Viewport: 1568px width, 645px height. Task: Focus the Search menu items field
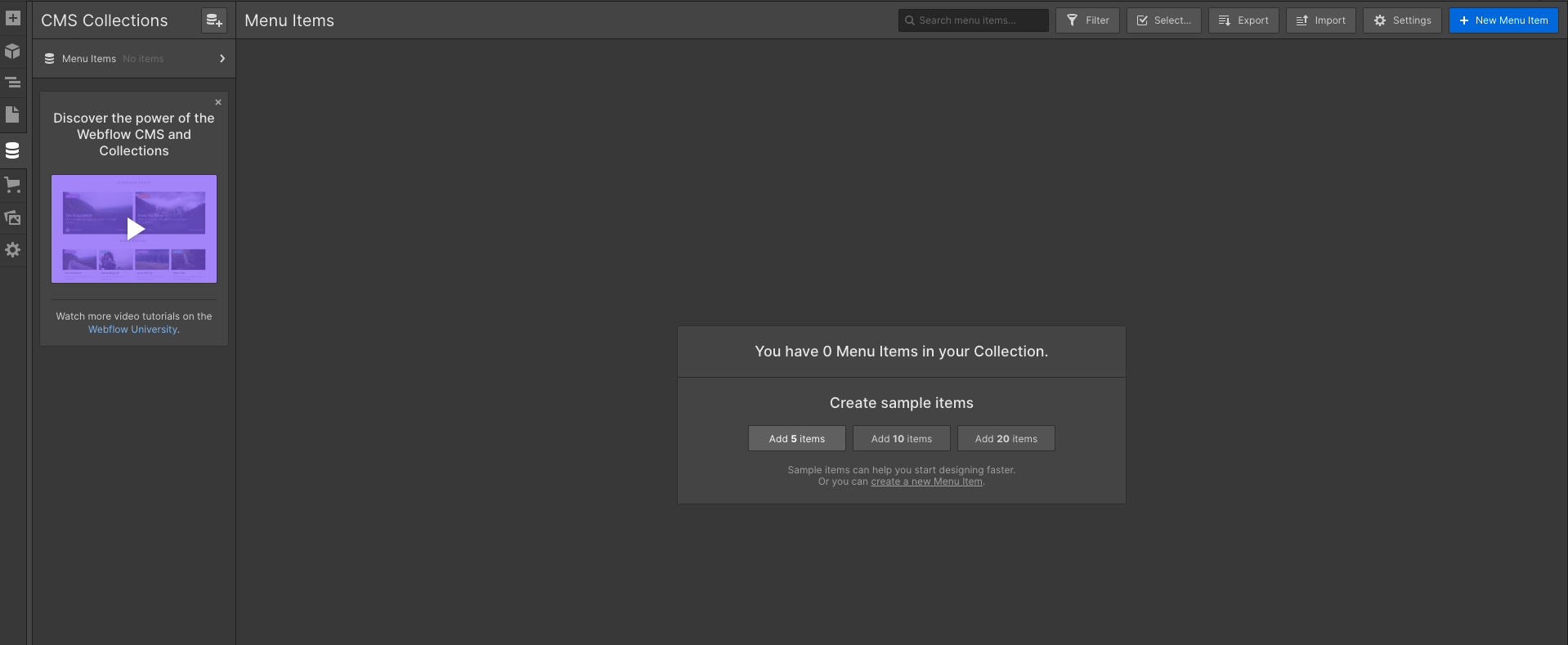(x=973, y=20)
